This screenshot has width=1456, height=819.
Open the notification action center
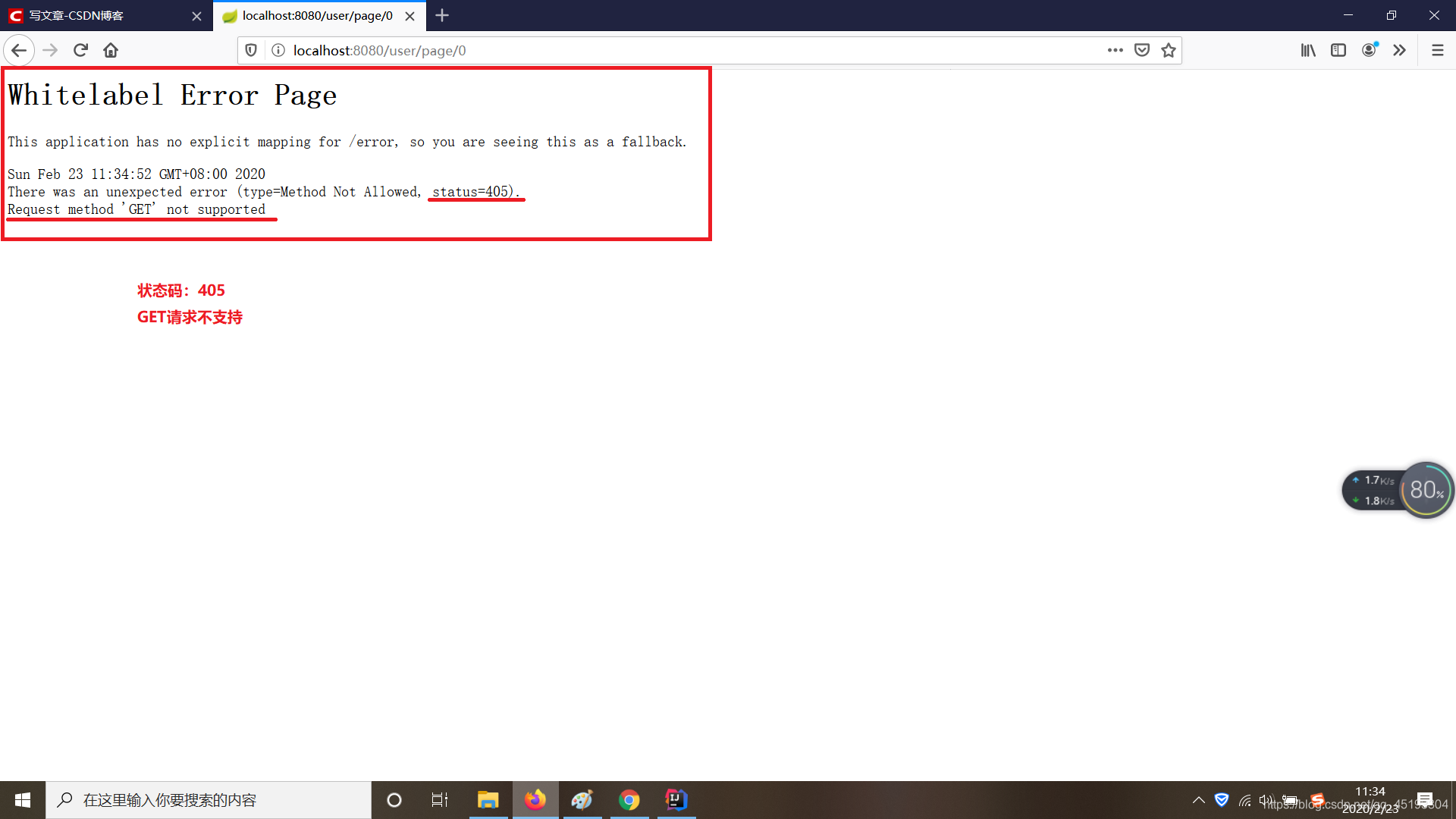pos(1425,800)
